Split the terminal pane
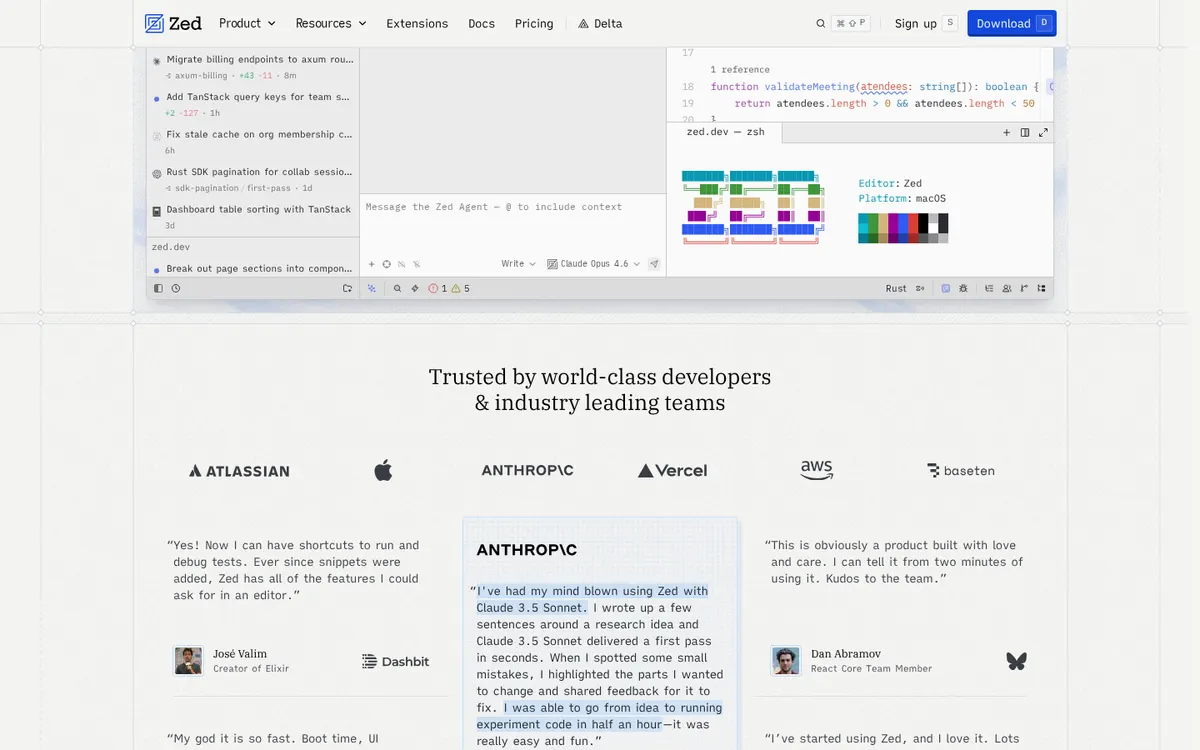The width and height of the screenshot is (1200, 750). 1025,132
